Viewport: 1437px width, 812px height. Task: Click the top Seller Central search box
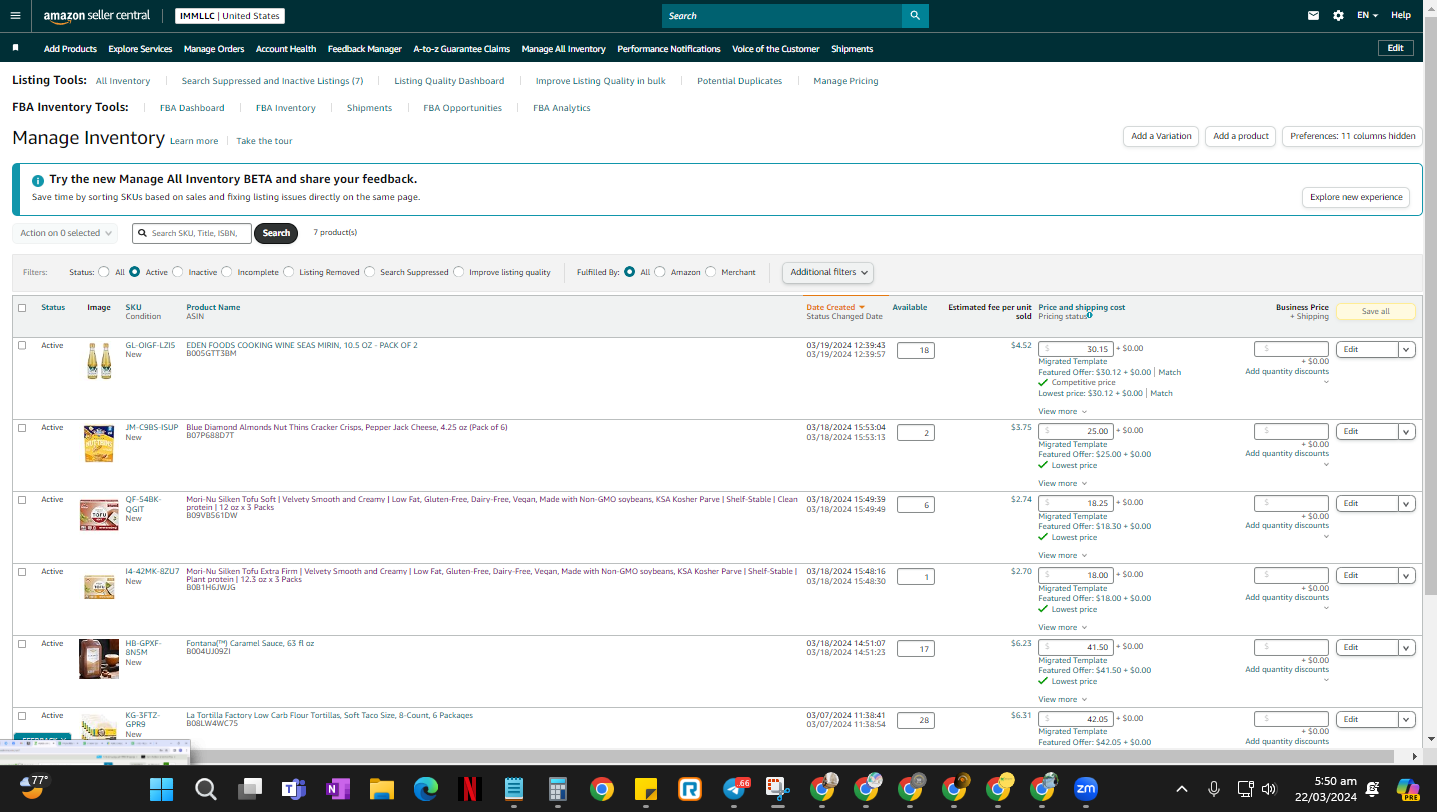(x=782, y=16)
